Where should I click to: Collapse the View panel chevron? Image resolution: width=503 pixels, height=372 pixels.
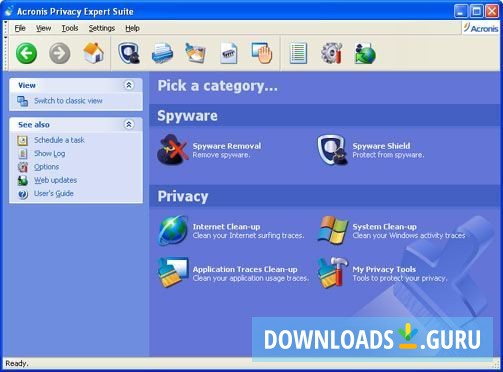[129, 85]
